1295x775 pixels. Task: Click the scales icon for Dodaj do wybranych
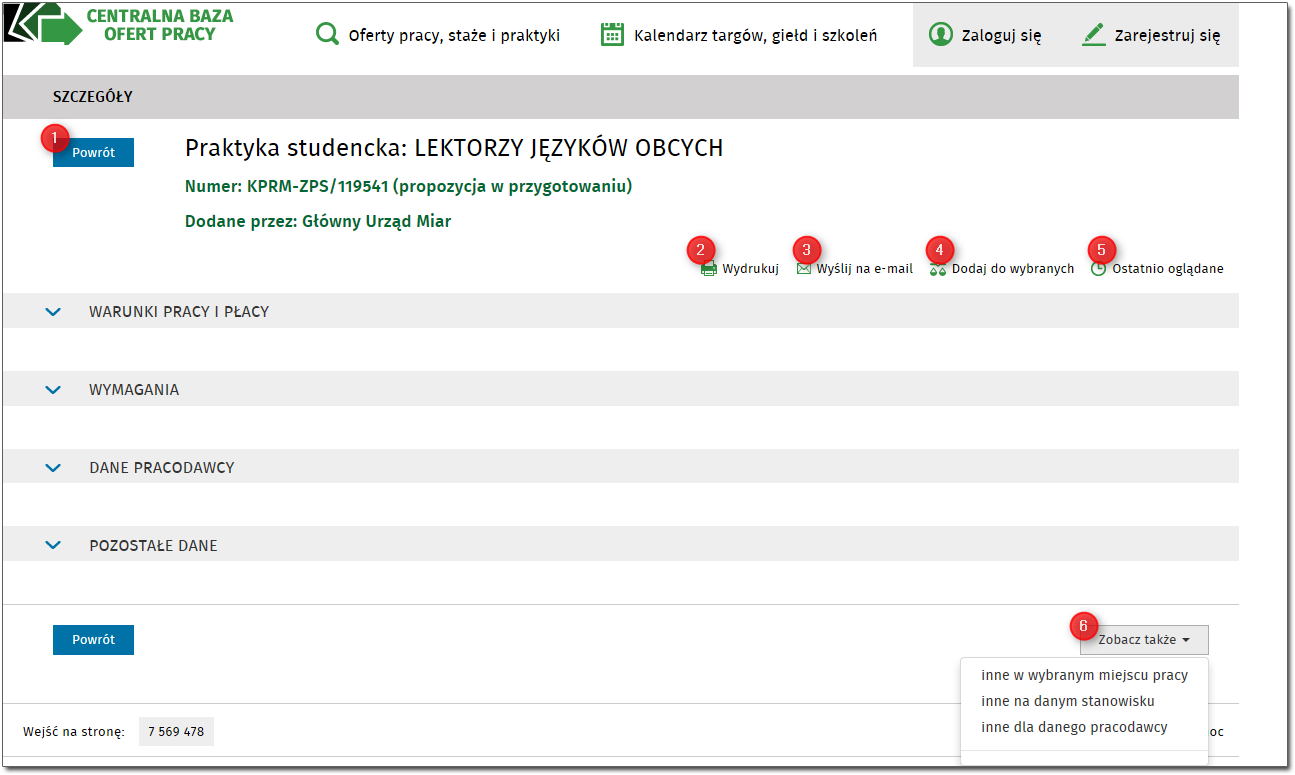point(938,269)
